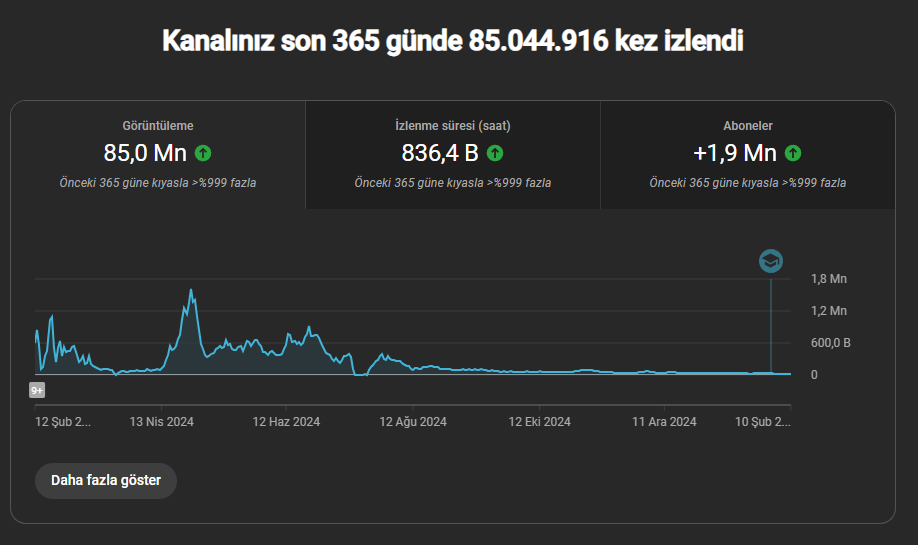918x545 pixels.
Task: Click the 10 Şub 2... end date label
Action: [x=763, y=421]
